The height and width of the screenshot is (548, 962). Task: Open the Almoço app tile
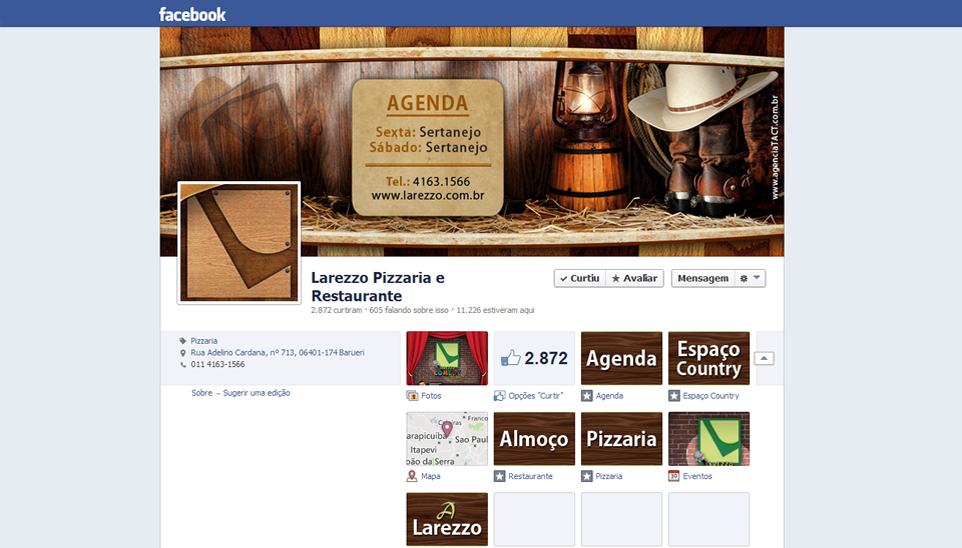click(534, 439)
